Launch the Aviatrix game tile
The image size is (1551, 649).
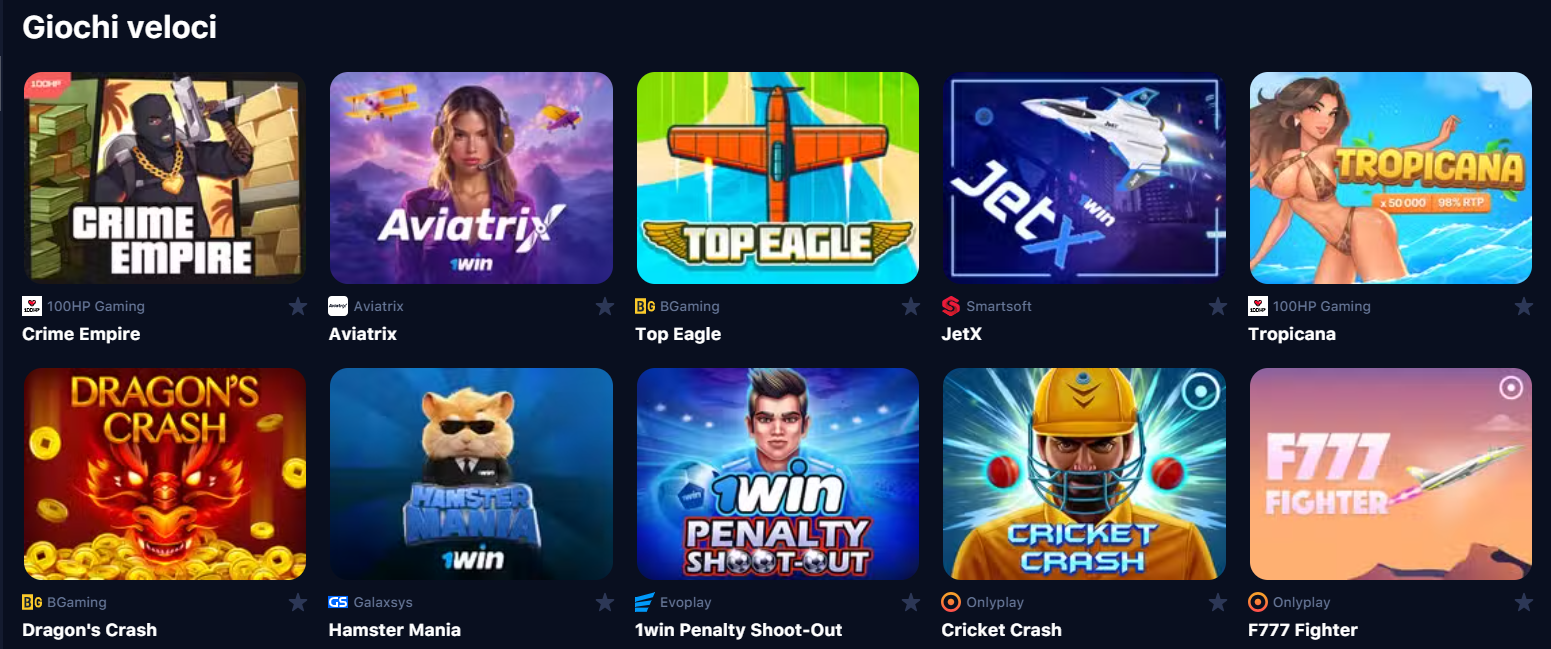[x=471, y=178]
